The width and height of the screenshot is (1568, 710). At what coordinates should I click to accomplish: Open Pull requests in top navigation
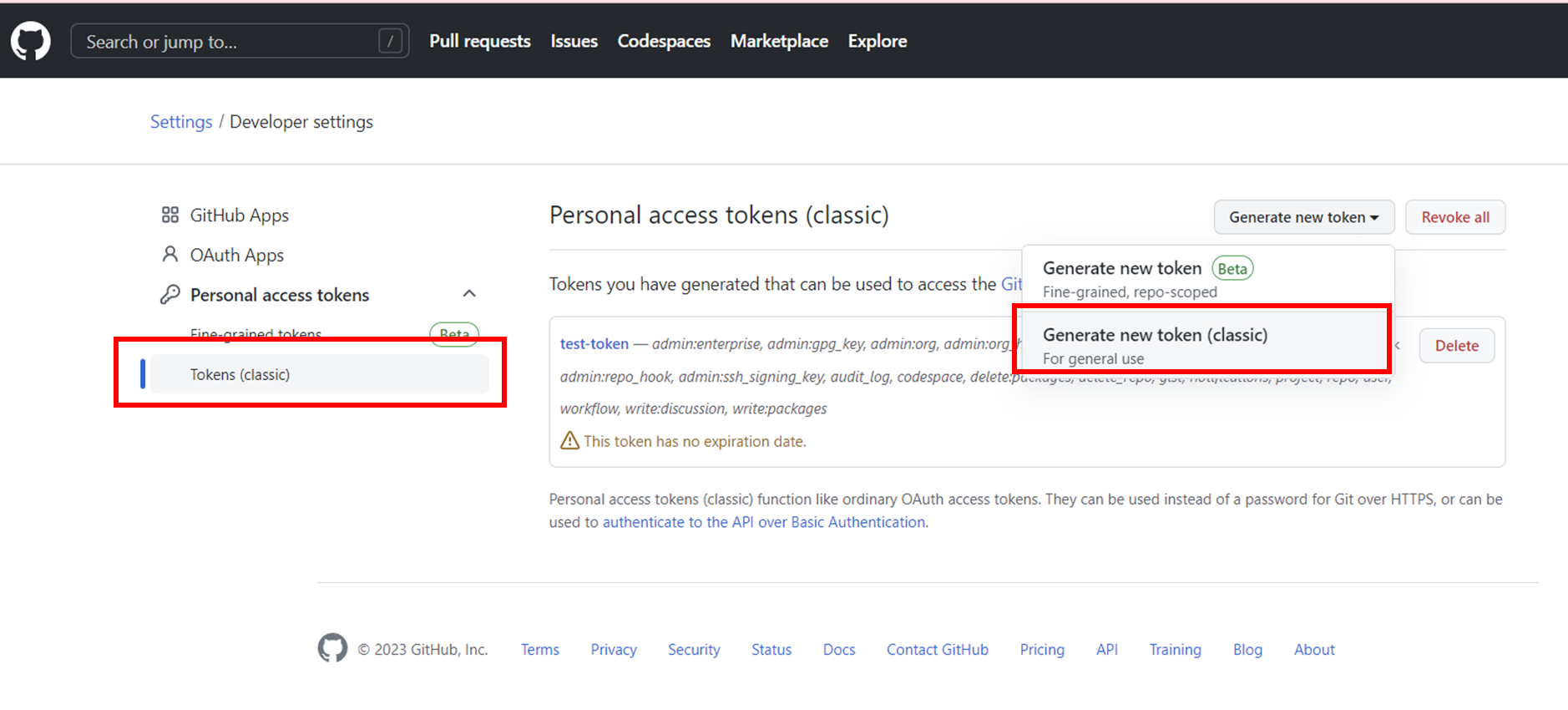[480, 41]
